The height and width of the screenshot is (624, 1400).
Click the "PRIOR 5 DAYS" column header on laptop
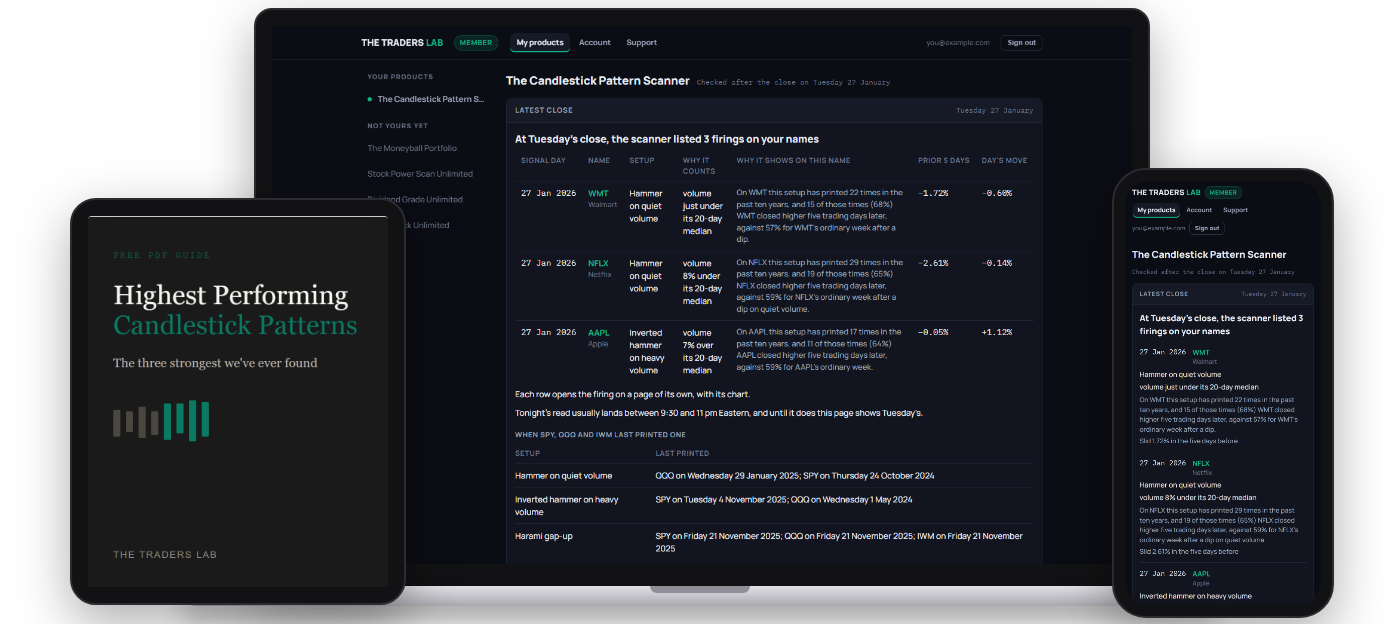point(944,161)
